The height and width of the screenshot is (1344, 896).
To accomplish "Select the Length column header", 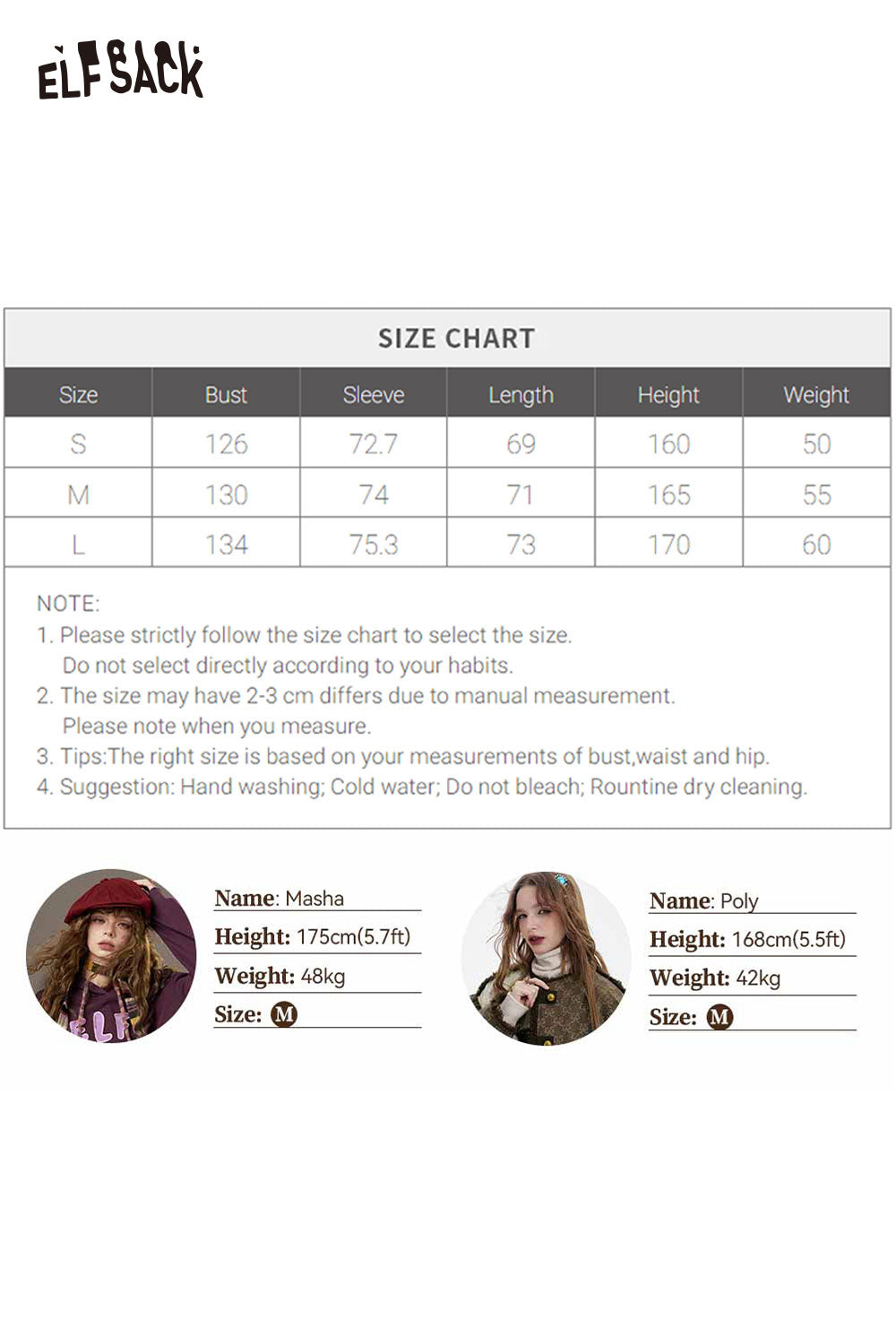I will tap(521, 395).
